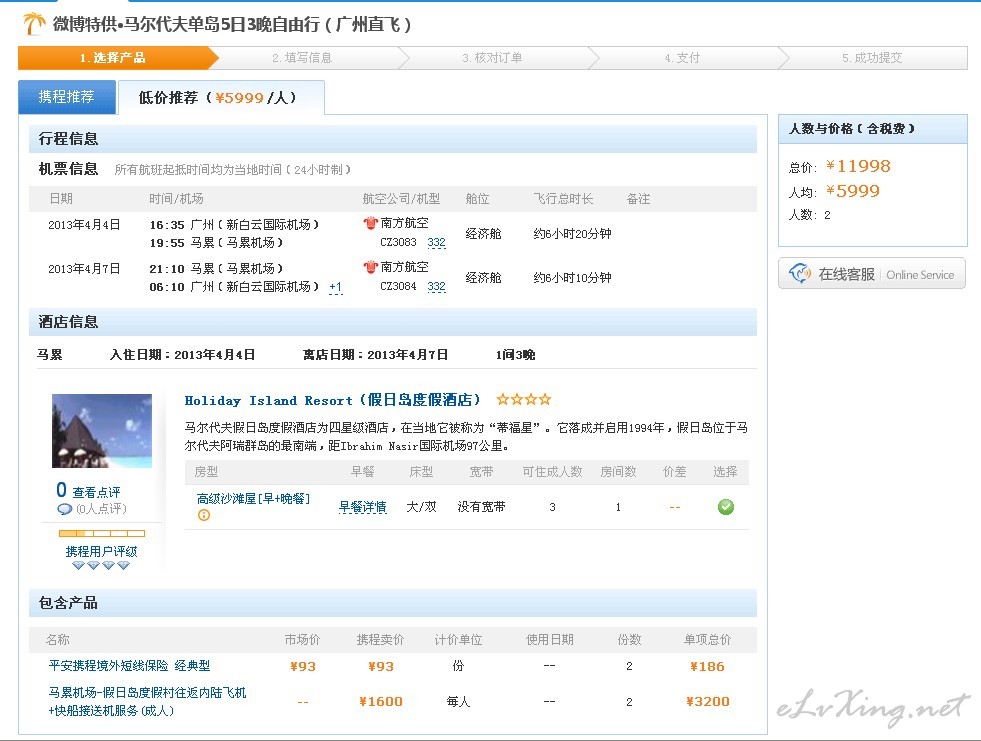Open the 在线客服 Online Service button

(x=872, y=273)
